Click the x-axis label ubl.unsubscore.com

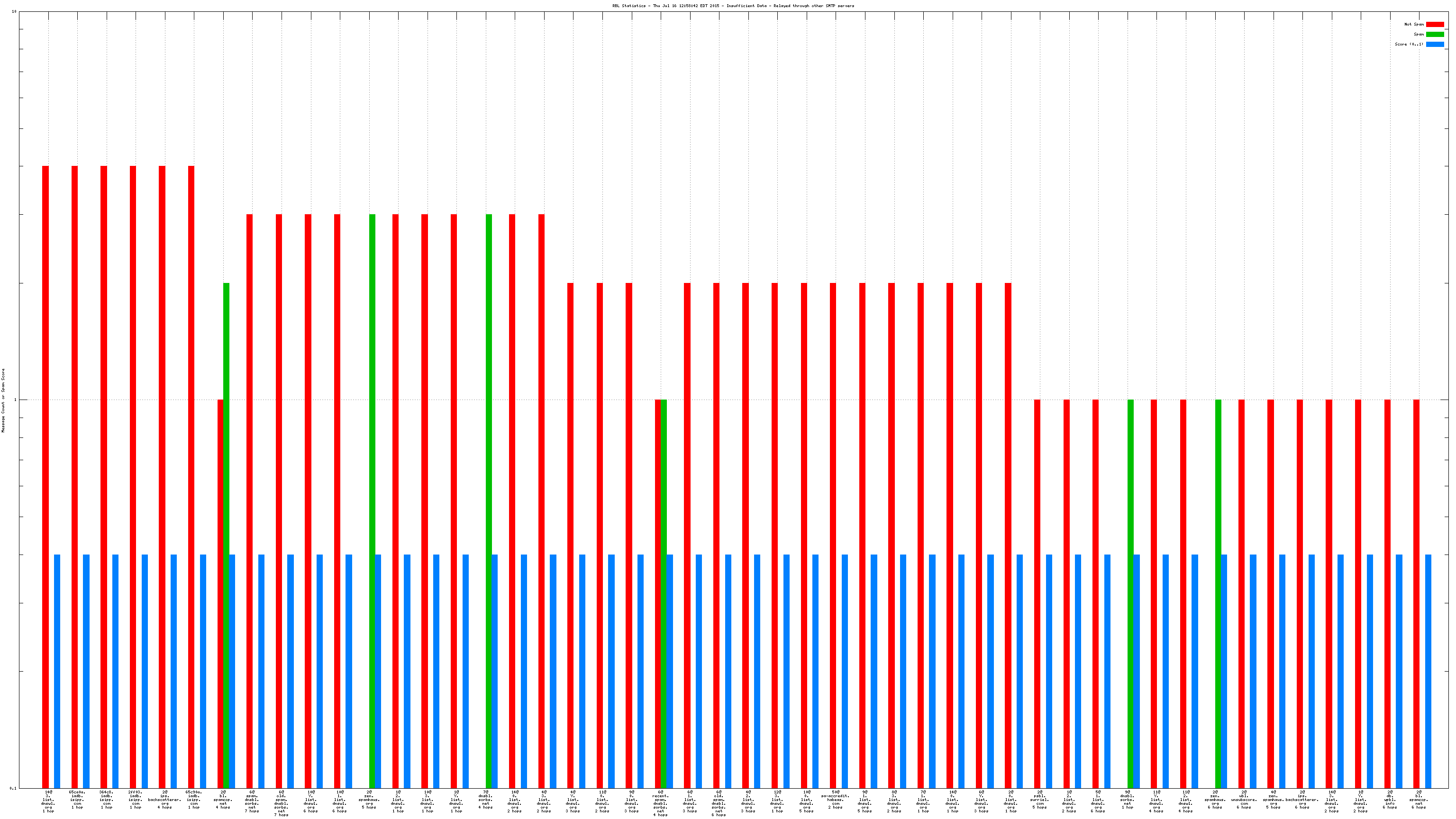pos(1244,799)
